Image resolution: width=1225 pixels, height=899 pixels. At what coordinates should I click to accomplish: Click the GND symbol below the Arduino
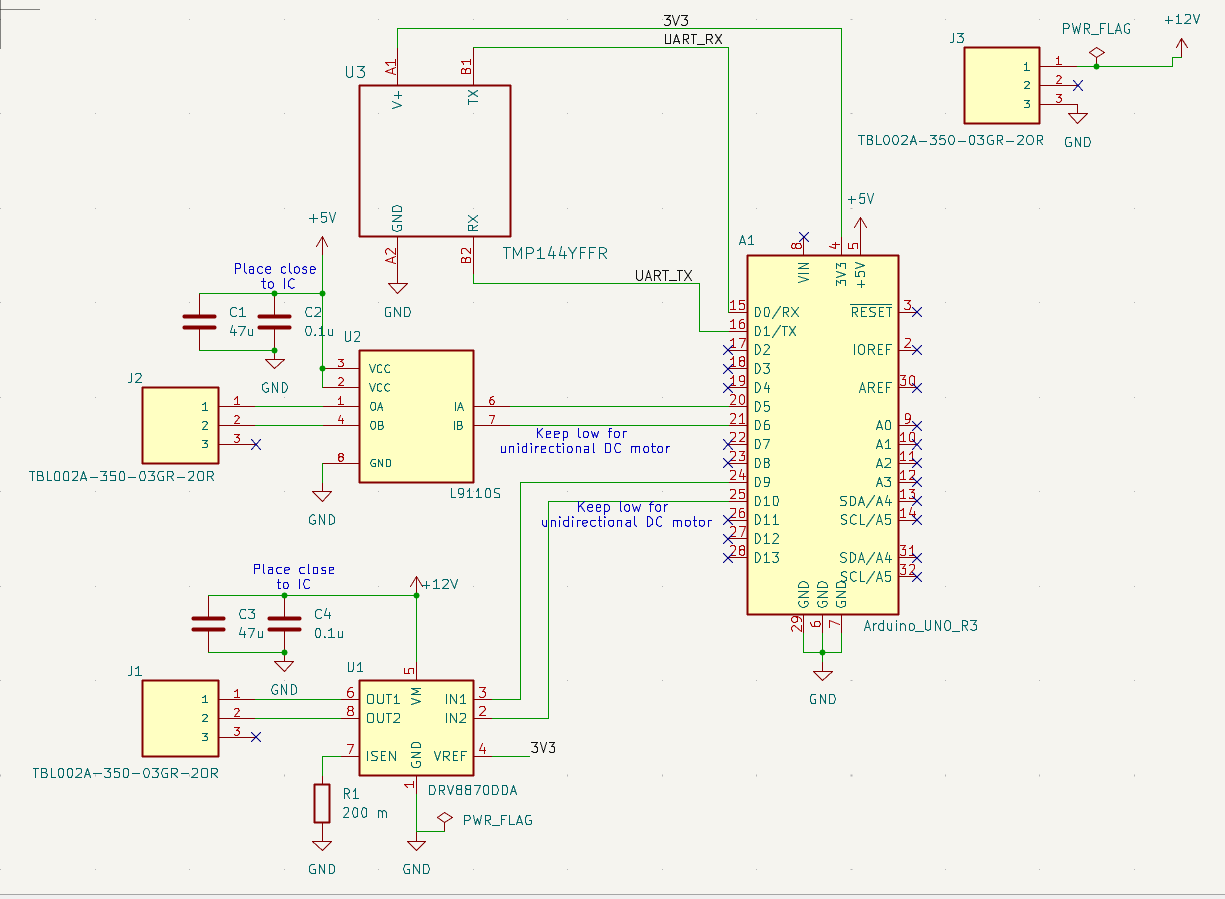pos(822,675)
